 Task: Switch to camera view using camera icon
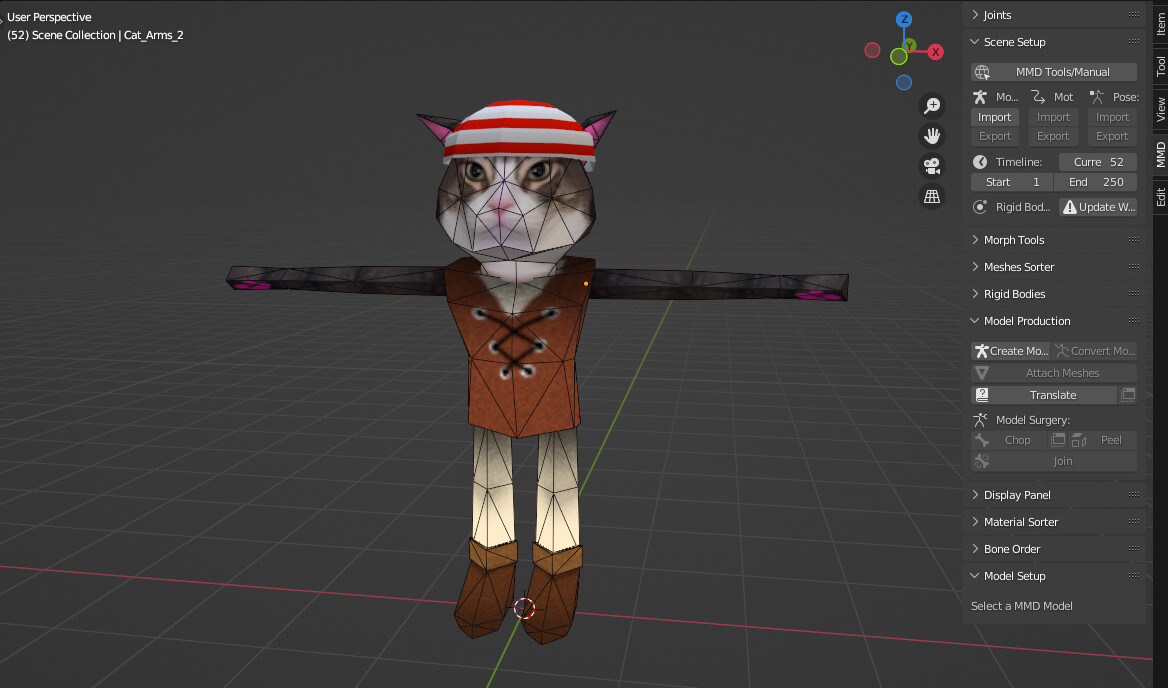pyautogui.click(x=932, y=166)
